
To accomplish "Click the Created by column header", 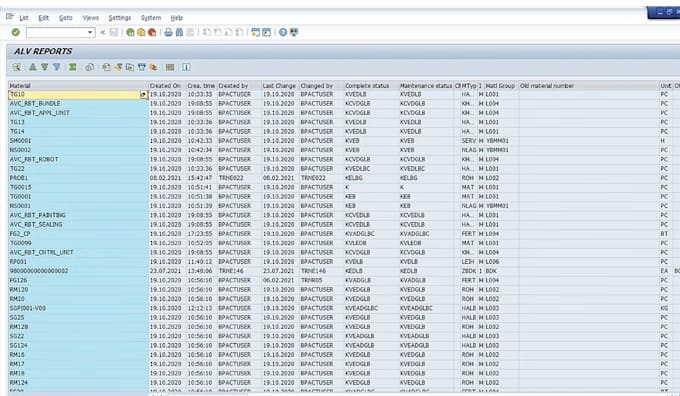I will coord(239,86).
